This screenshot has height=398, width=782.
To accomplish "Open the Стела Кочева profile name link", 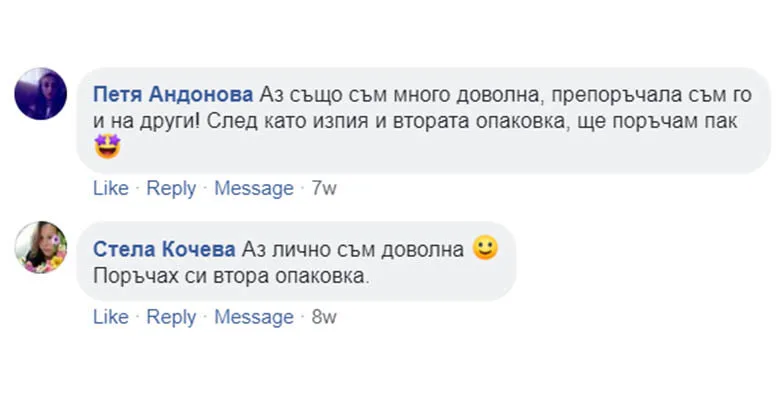I will pos(164,249).
